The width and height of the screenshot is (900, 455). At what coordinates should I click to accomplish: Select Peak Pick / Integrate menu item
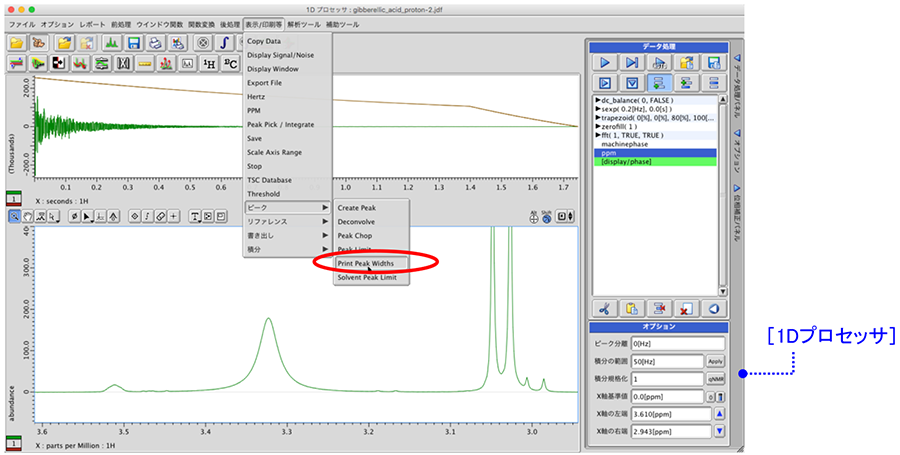[x=288, y=125]
